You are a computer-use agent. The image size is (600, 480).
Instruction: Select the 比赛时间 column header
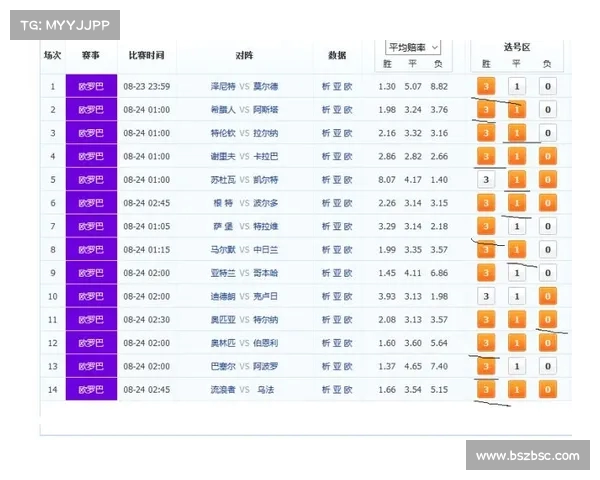click(x=147, y=56)
